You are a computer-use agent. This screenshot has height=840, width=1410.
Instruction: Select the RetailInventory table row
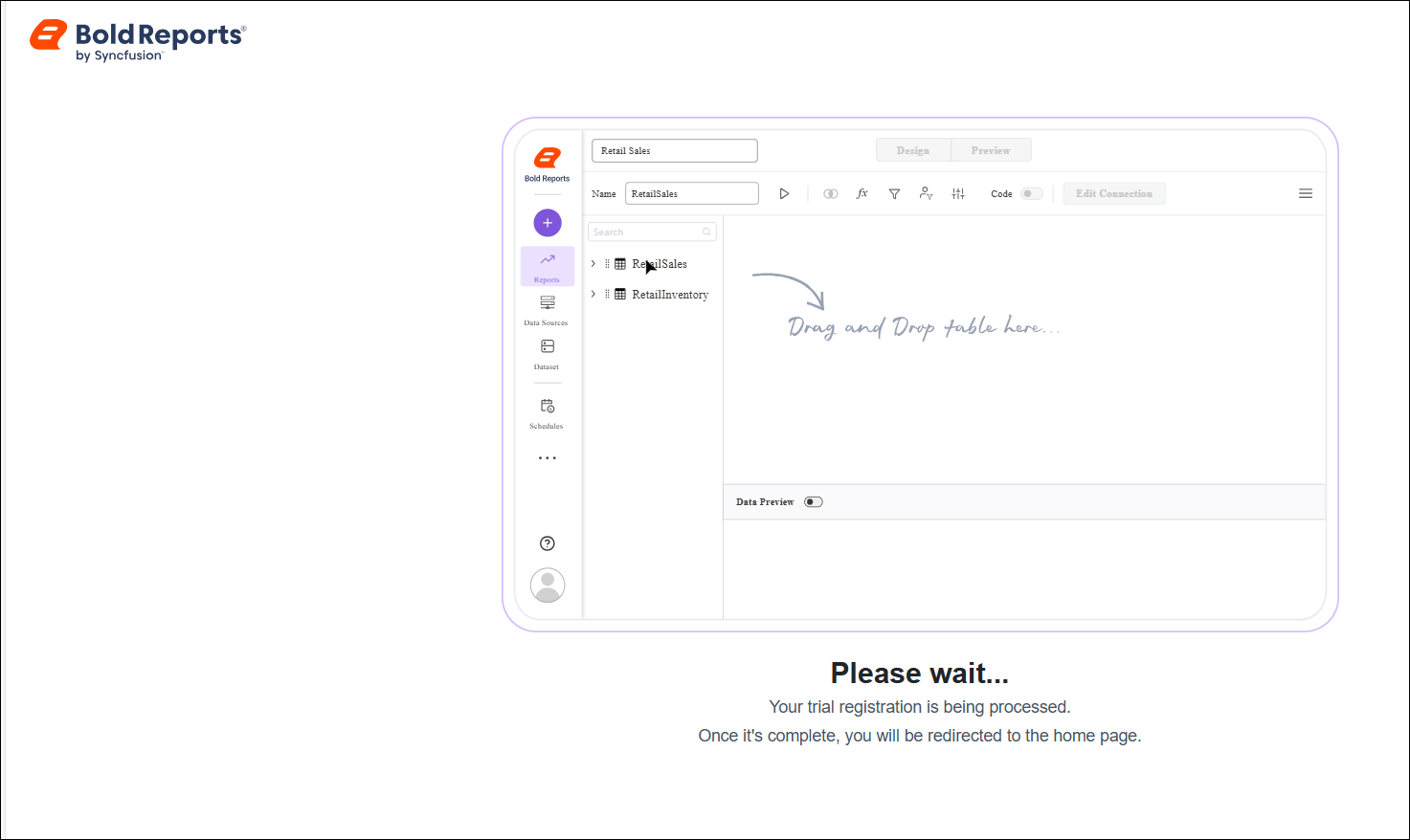(x=653, y=295)
